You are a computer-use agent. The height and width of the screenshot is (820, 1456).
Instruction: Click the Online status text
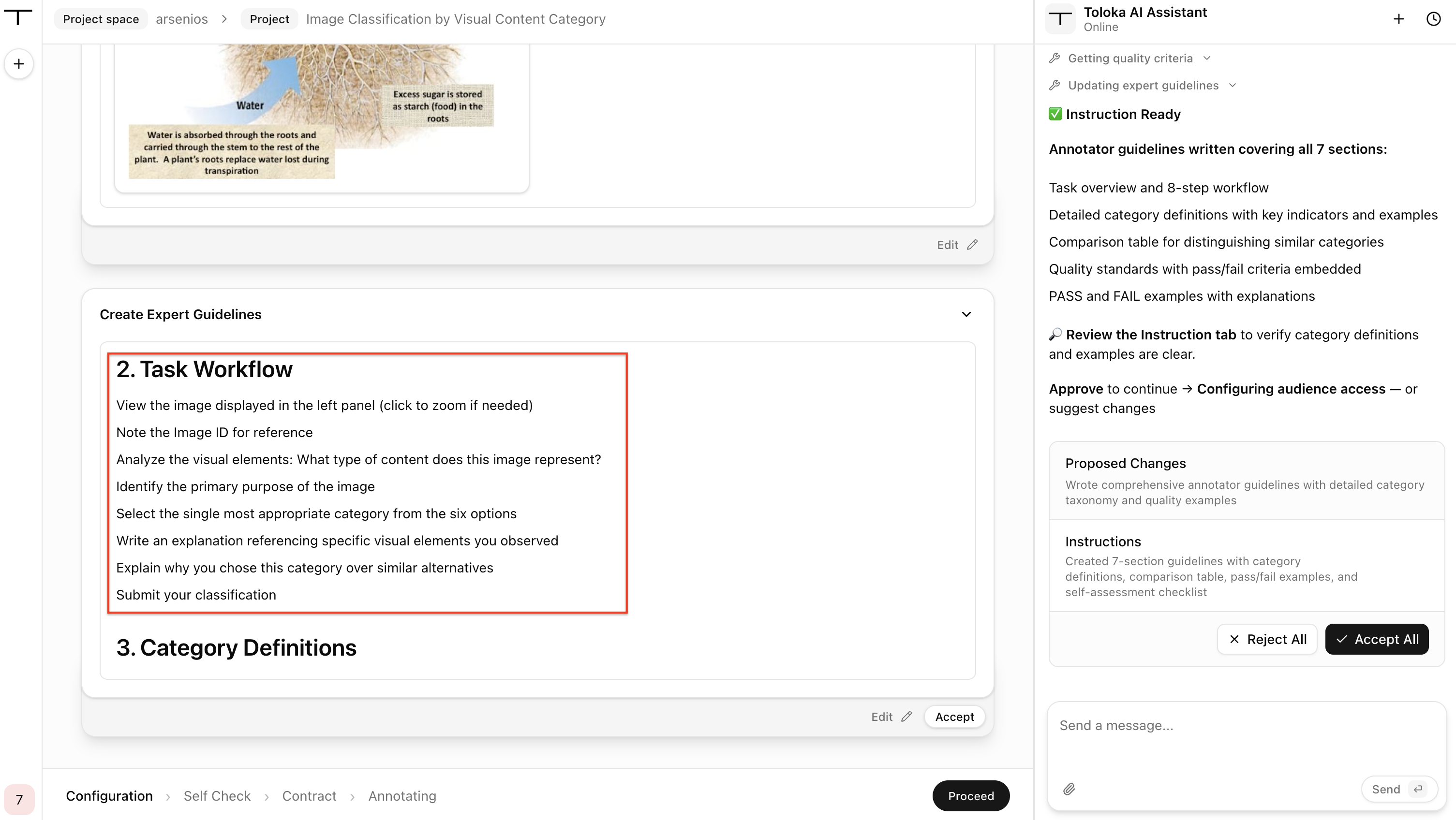click(x=1100, y=27)
